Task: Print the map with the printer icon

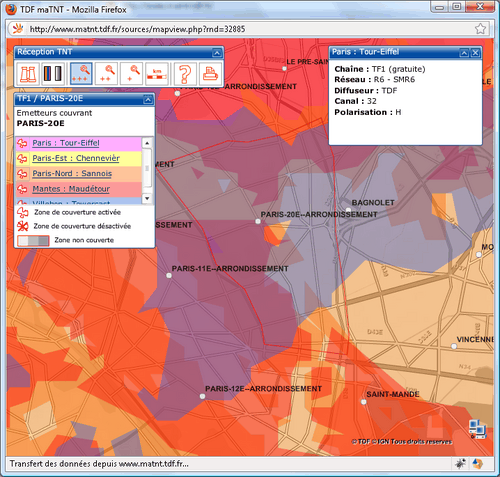Action: tap(210, 73)
